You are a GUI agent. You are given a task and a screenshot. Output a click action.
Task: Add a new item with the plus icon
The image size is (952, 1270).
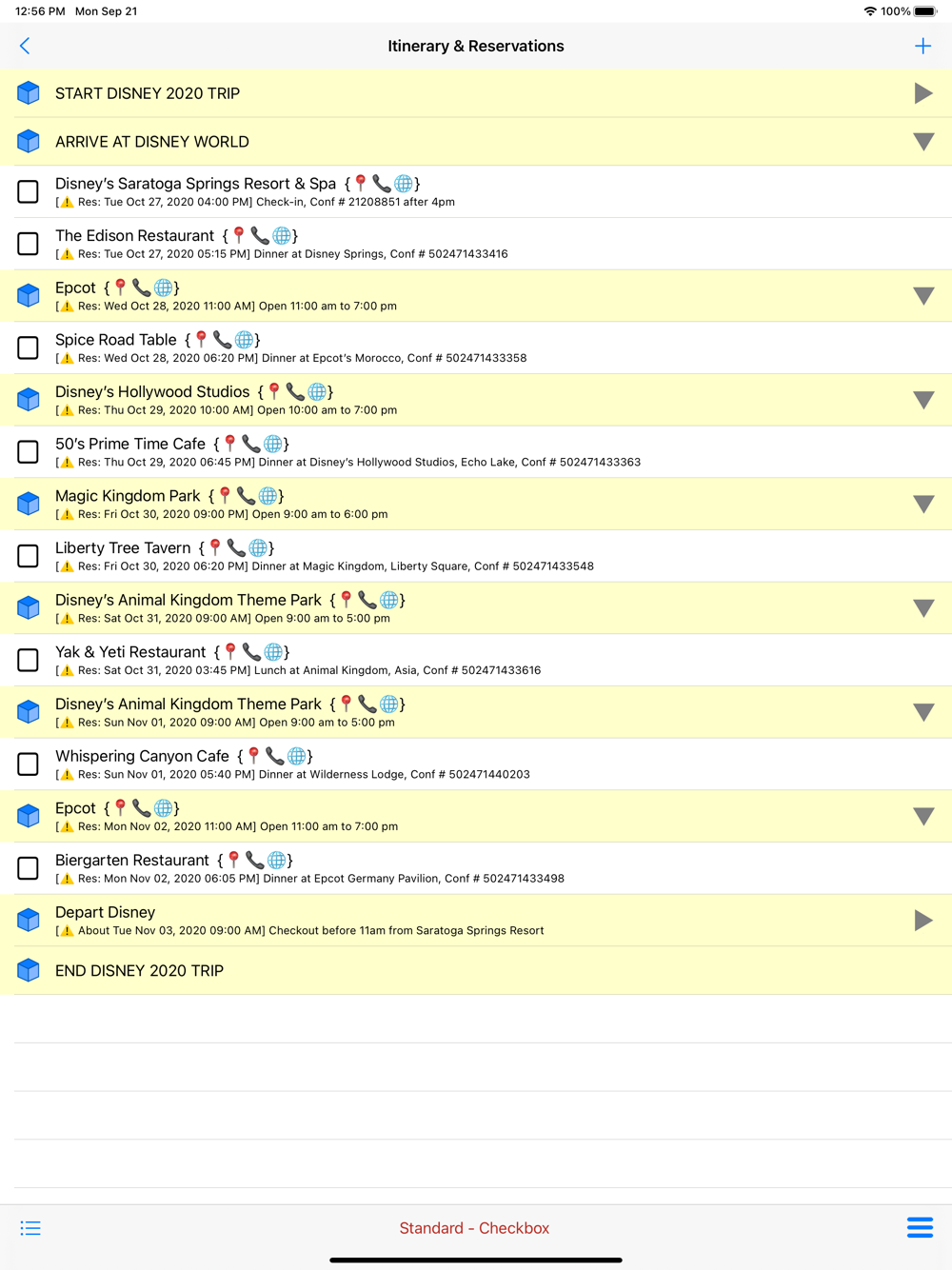pos(922,46)
